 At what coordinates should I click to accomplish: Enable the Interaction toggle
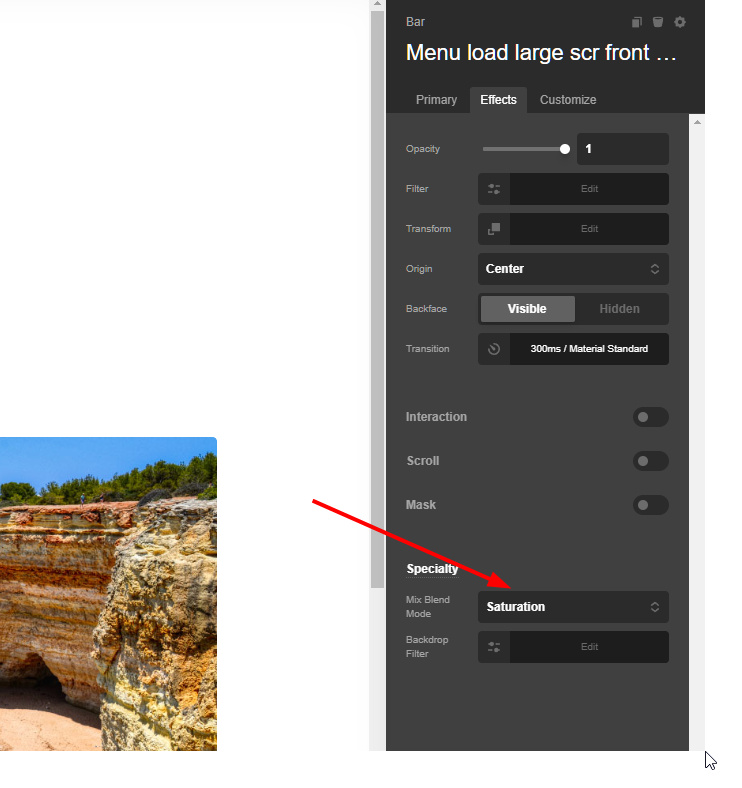point(650,417)
